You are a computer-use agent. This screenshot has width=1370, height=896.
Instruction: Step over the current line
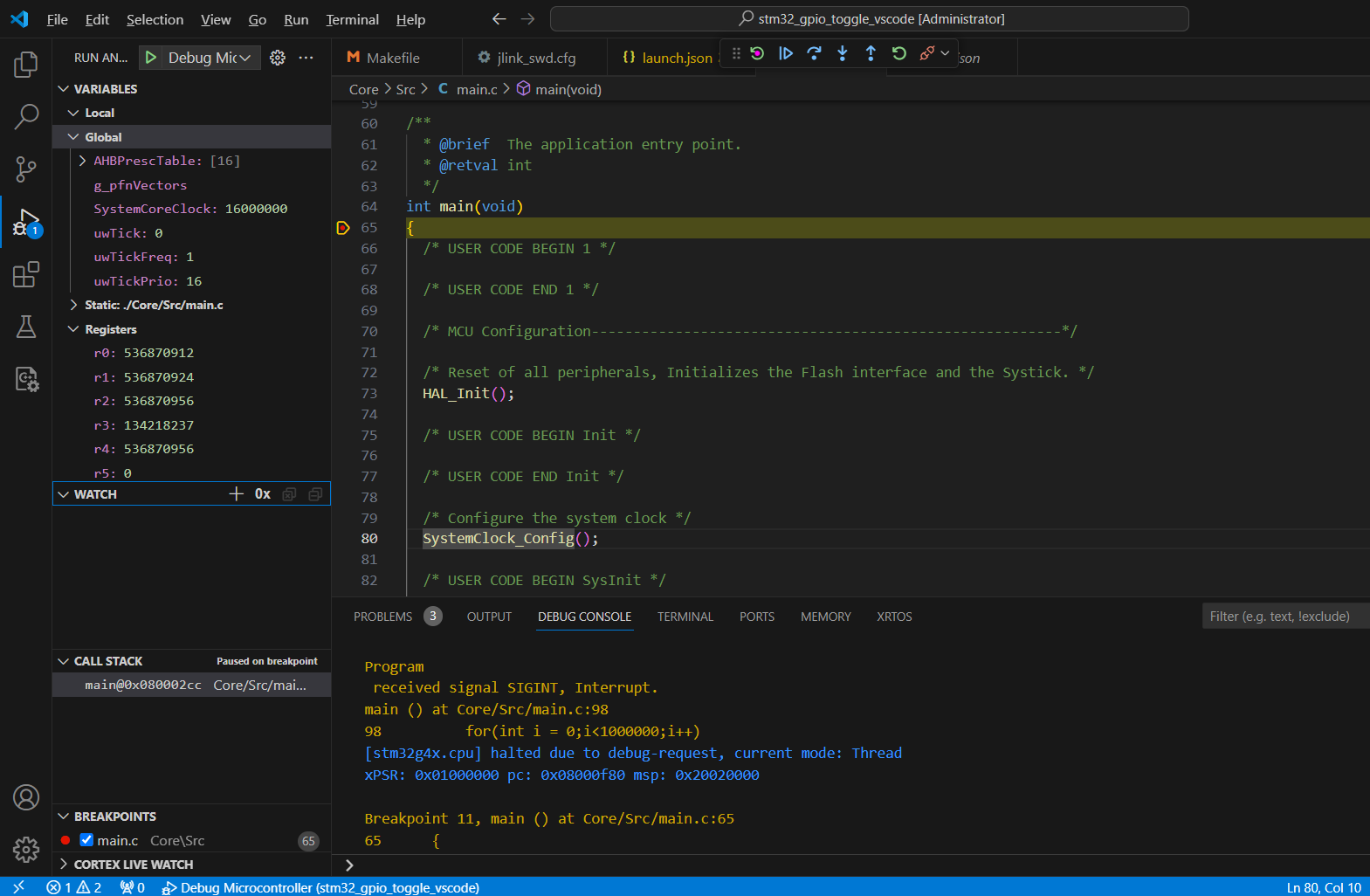pos(814,53)
